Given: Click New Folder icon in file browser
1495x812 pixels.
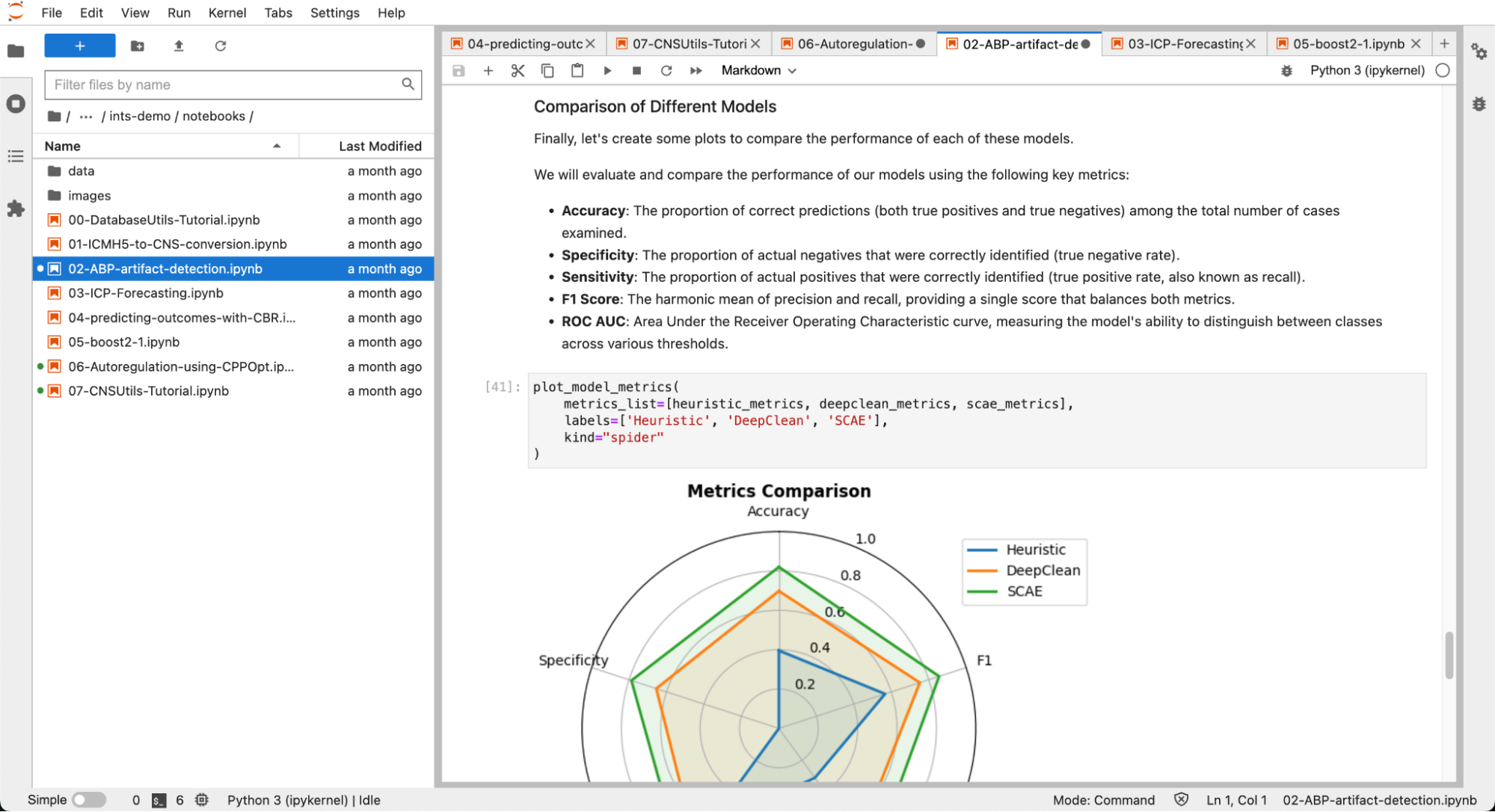Looking at the screenshot, I should (138, 46).
